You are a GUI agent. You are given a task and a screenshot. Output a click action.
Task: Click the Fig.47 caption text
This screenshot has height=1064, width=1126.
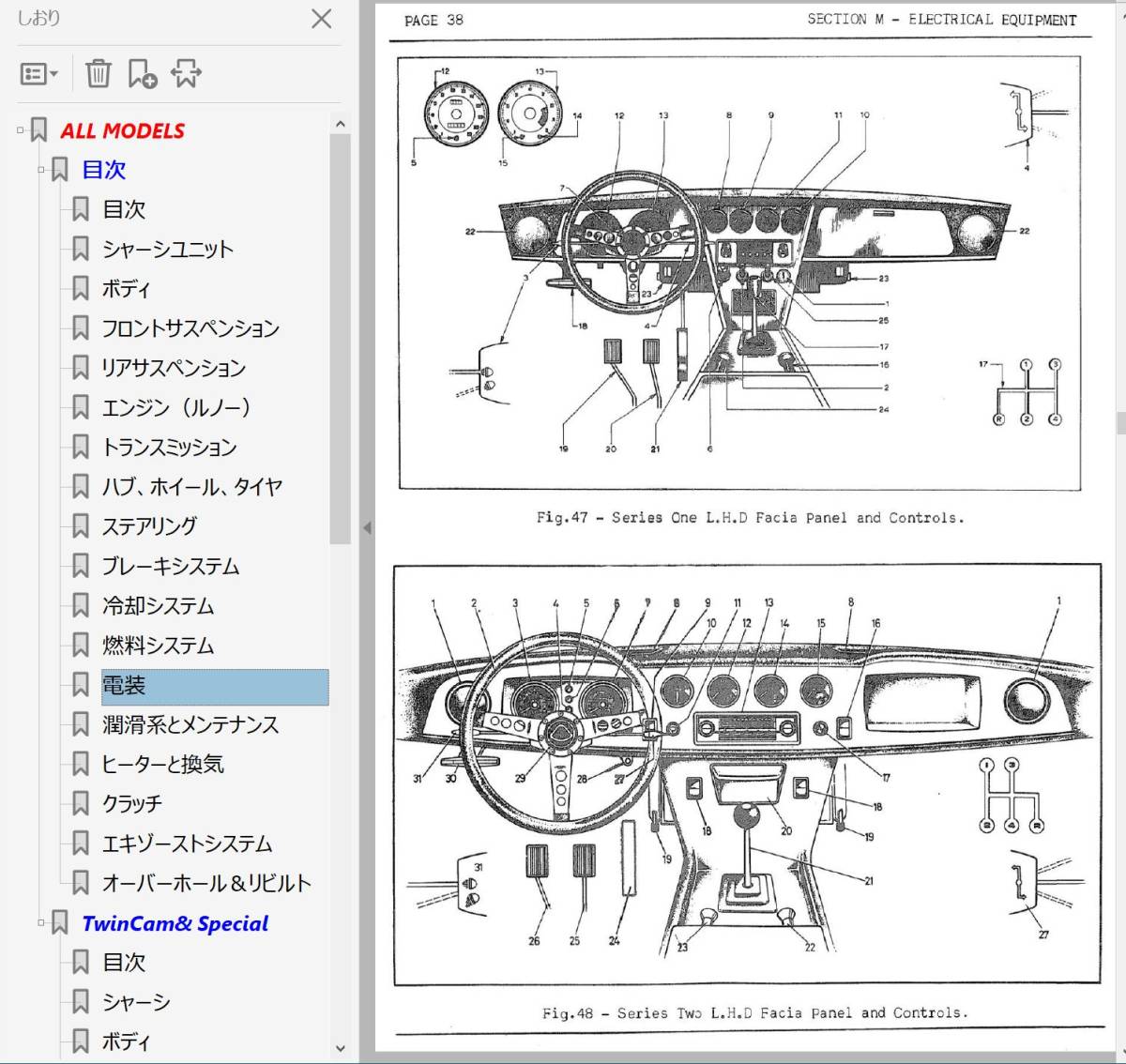coord(750,517)
